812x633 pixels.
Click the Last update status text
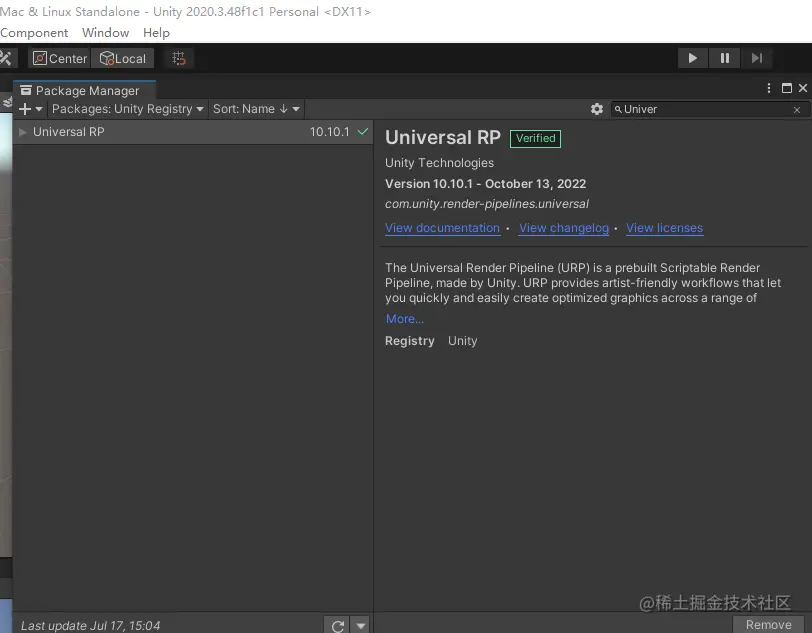click(x=91, y=626)
